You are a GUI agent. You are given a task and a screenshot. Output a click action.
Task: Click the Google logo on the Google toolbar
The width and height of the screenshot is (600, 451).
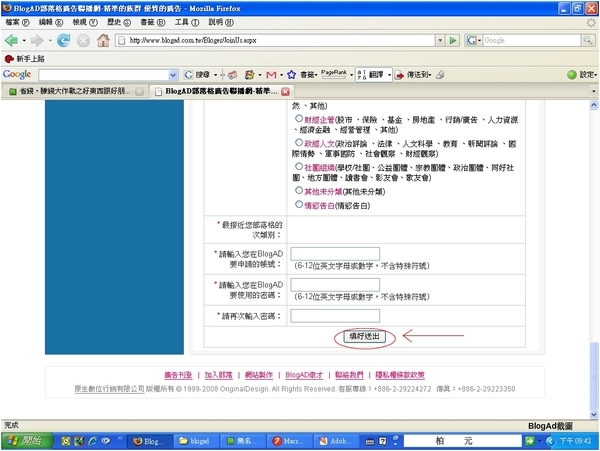(x=17, y=74)
